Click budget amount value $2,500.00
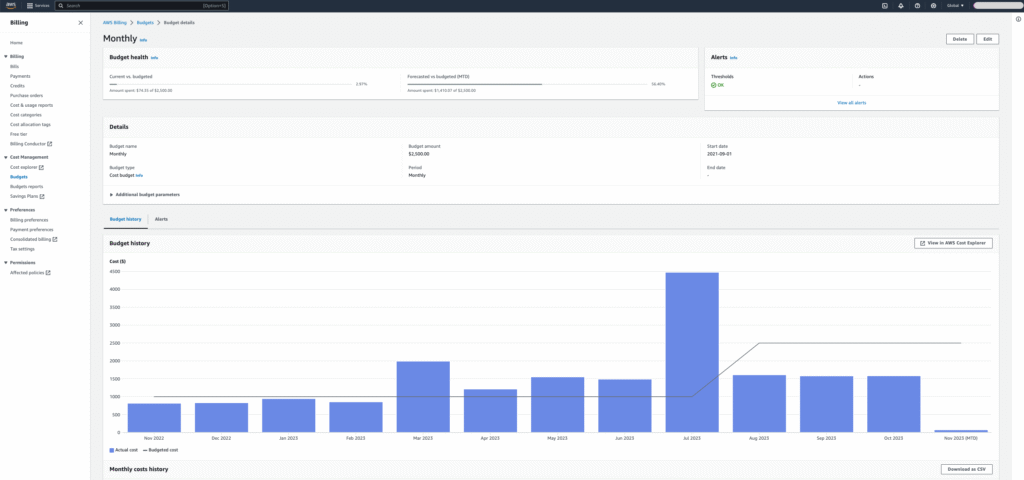The height and width of the screenshot is (480, 1024). [x=419, y=154]
